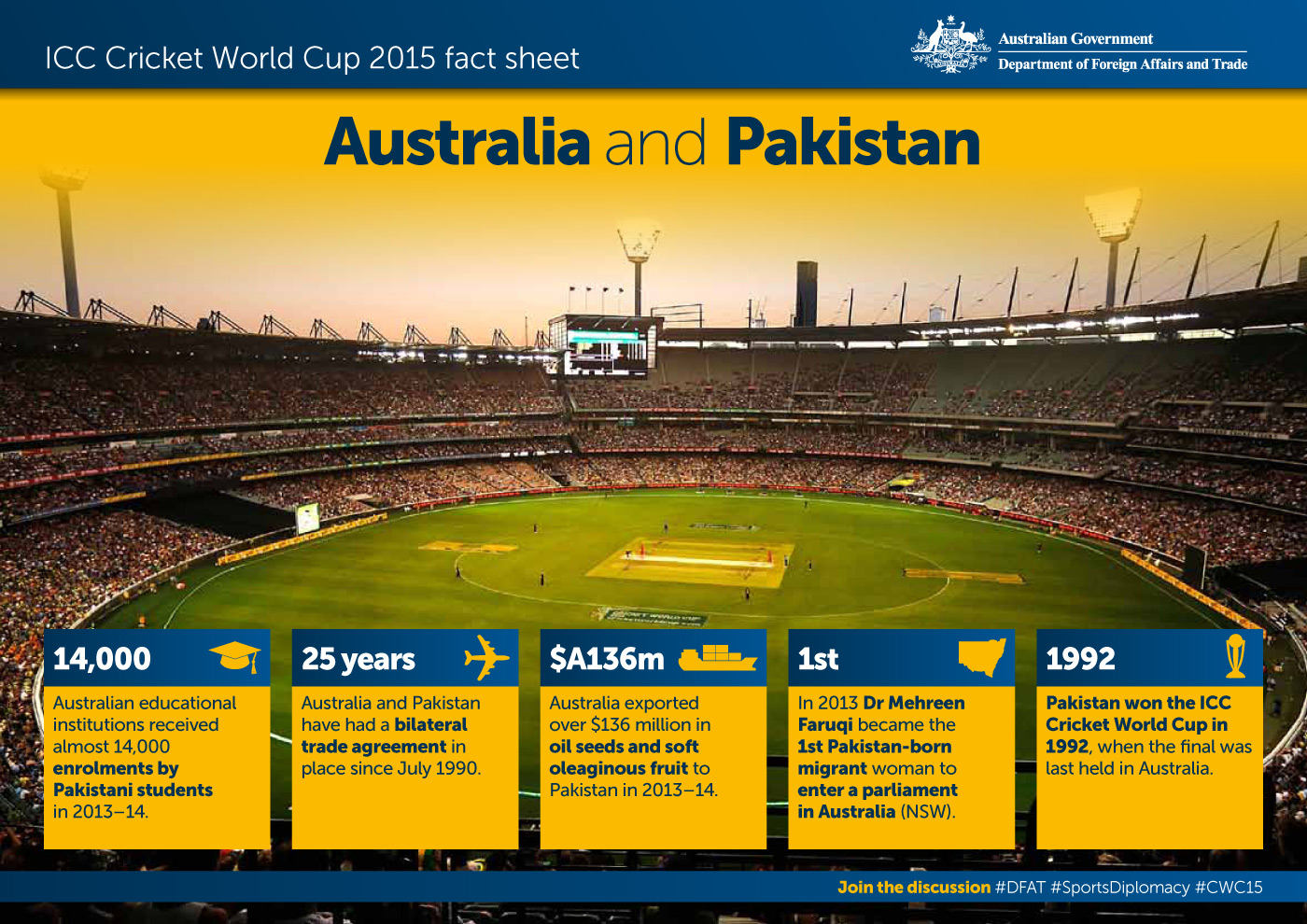Click the graduation cap icon
This screenshot has height=924, width=1307.
[234, 657]
